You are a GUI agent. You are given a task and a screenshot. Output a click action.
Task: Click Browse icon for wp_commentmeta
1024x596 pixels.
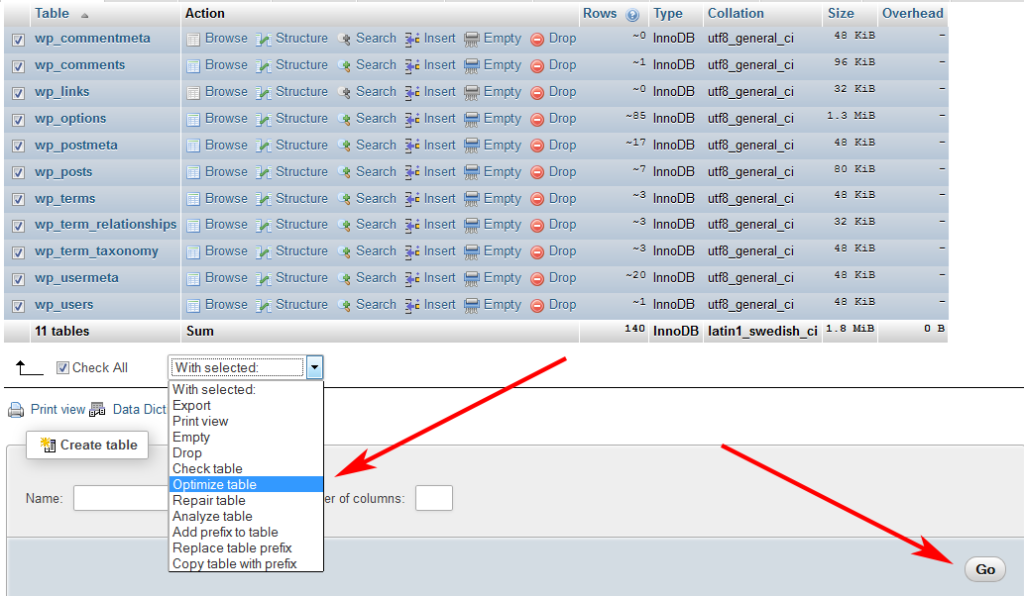(193, 39)
